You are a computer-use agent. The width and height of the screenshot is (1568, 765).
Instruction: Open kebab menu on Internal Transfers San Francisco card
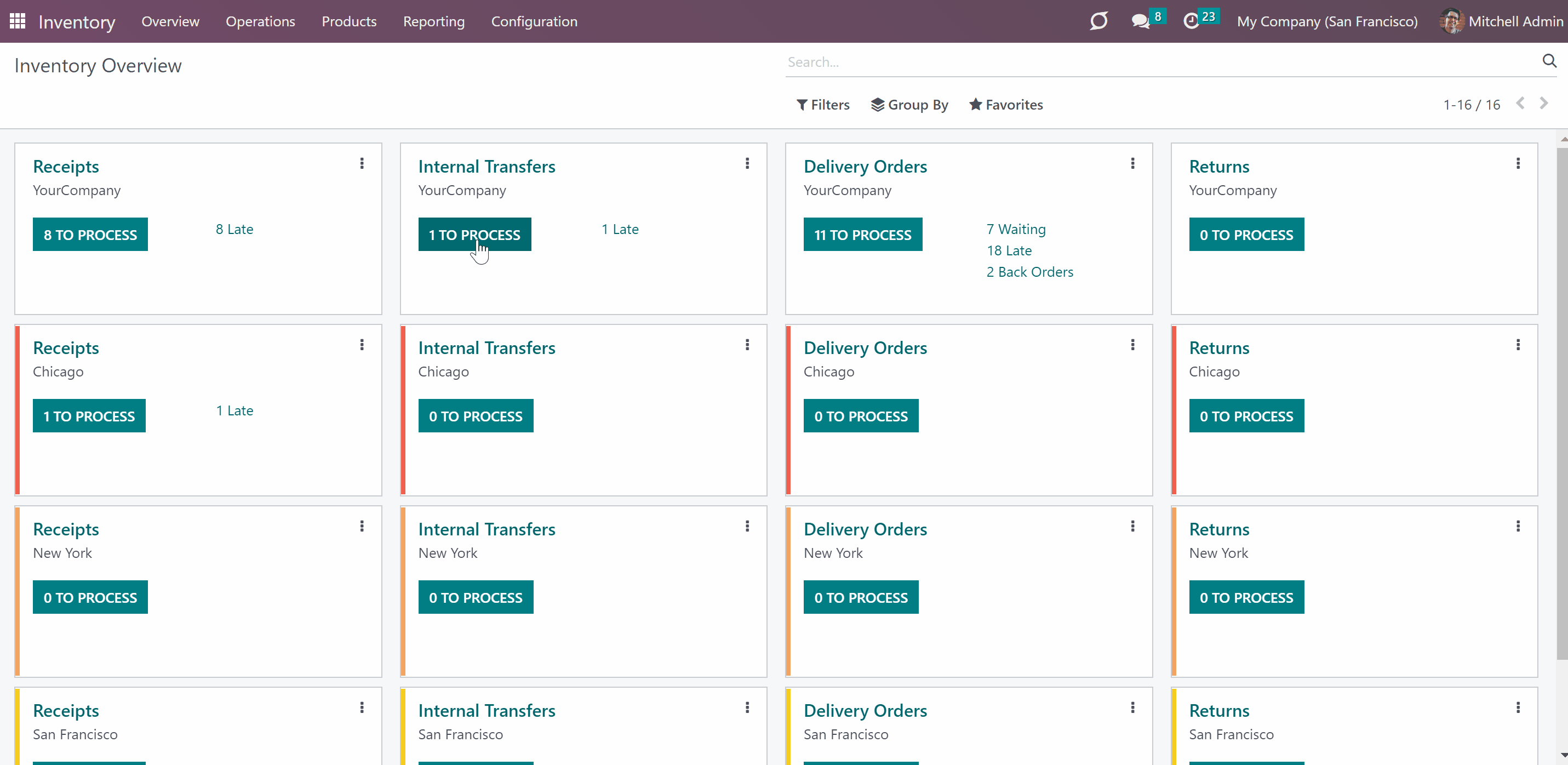747,708
